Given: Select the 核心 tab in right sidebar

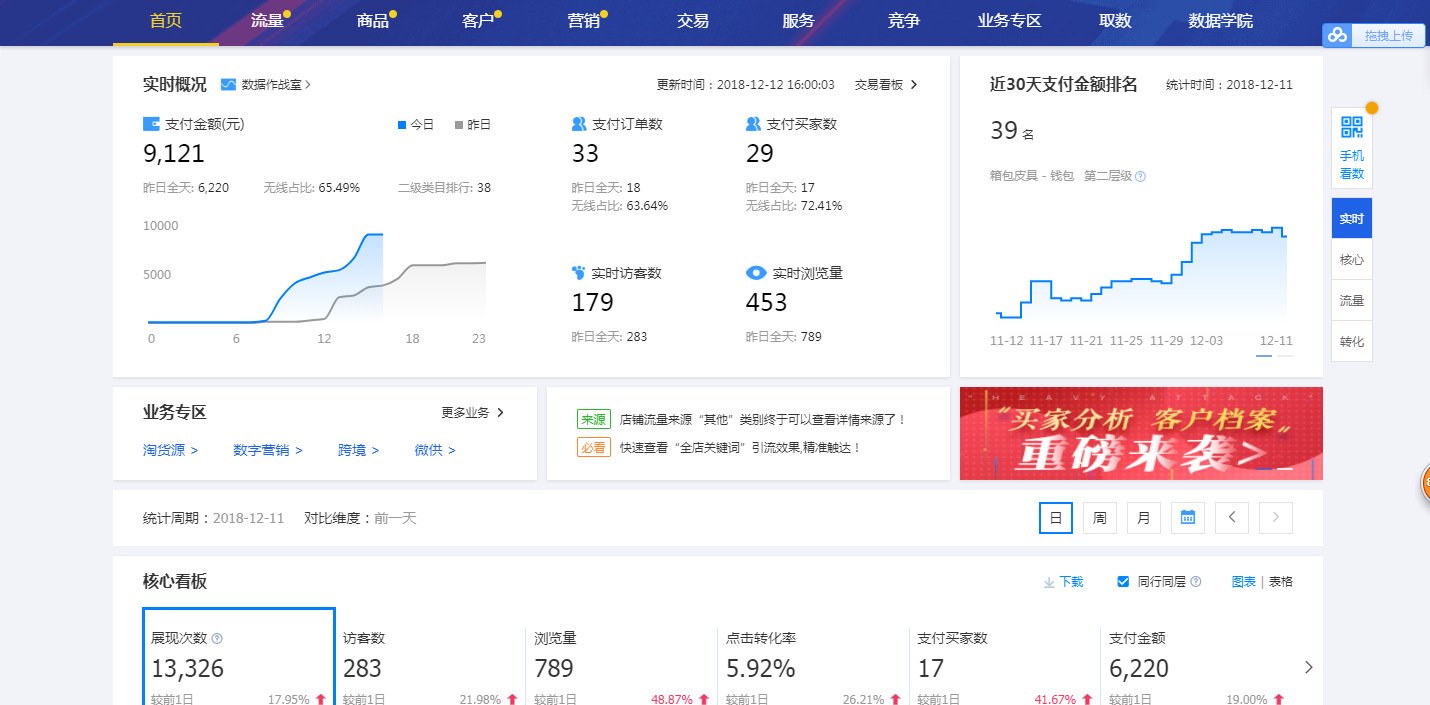Looking at the screenshot, I should coord(1351,259).
